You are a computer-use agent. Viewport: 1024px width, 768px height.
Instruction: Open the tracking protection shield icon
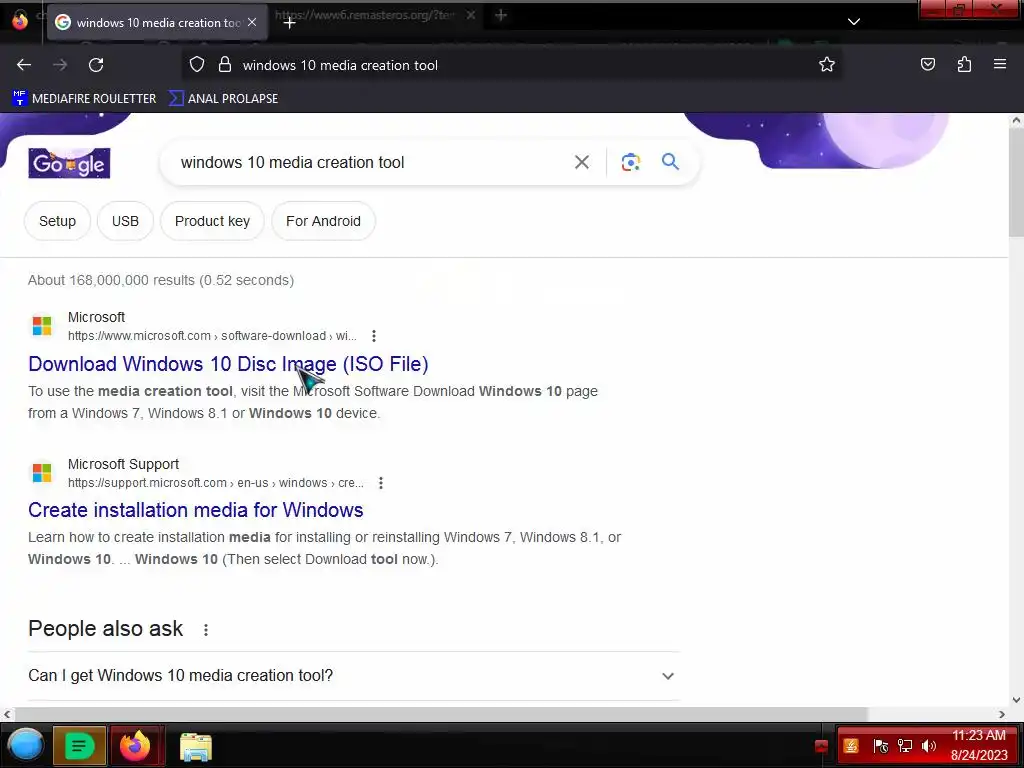pyautogui.click(x=197, y=65)
